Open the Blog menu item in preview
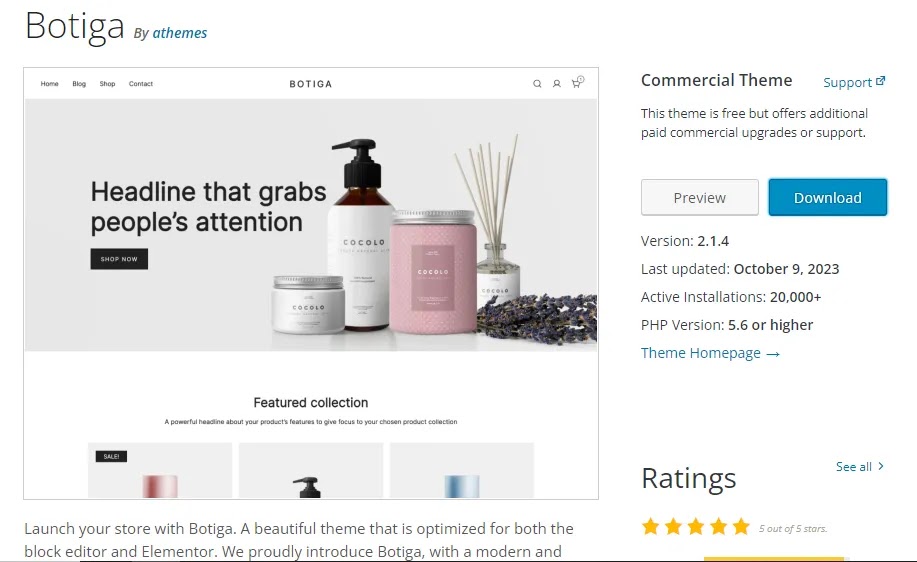The height and width of the screenshot is (562, 917). coord(79,84)
